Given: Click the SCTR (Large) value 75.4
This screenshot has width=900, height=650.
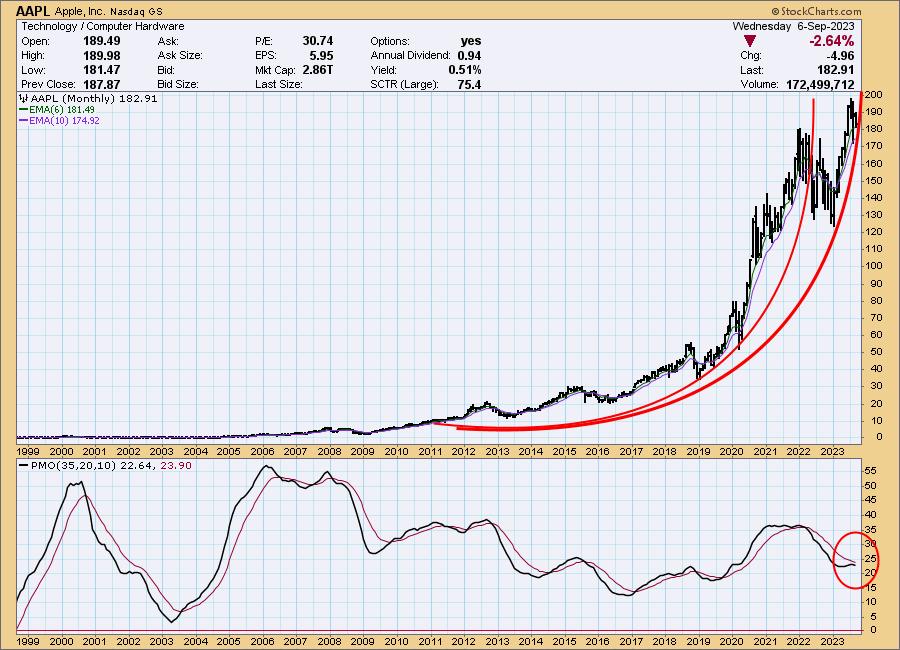Looking at the screenshot, I should [x=469, y=84].
